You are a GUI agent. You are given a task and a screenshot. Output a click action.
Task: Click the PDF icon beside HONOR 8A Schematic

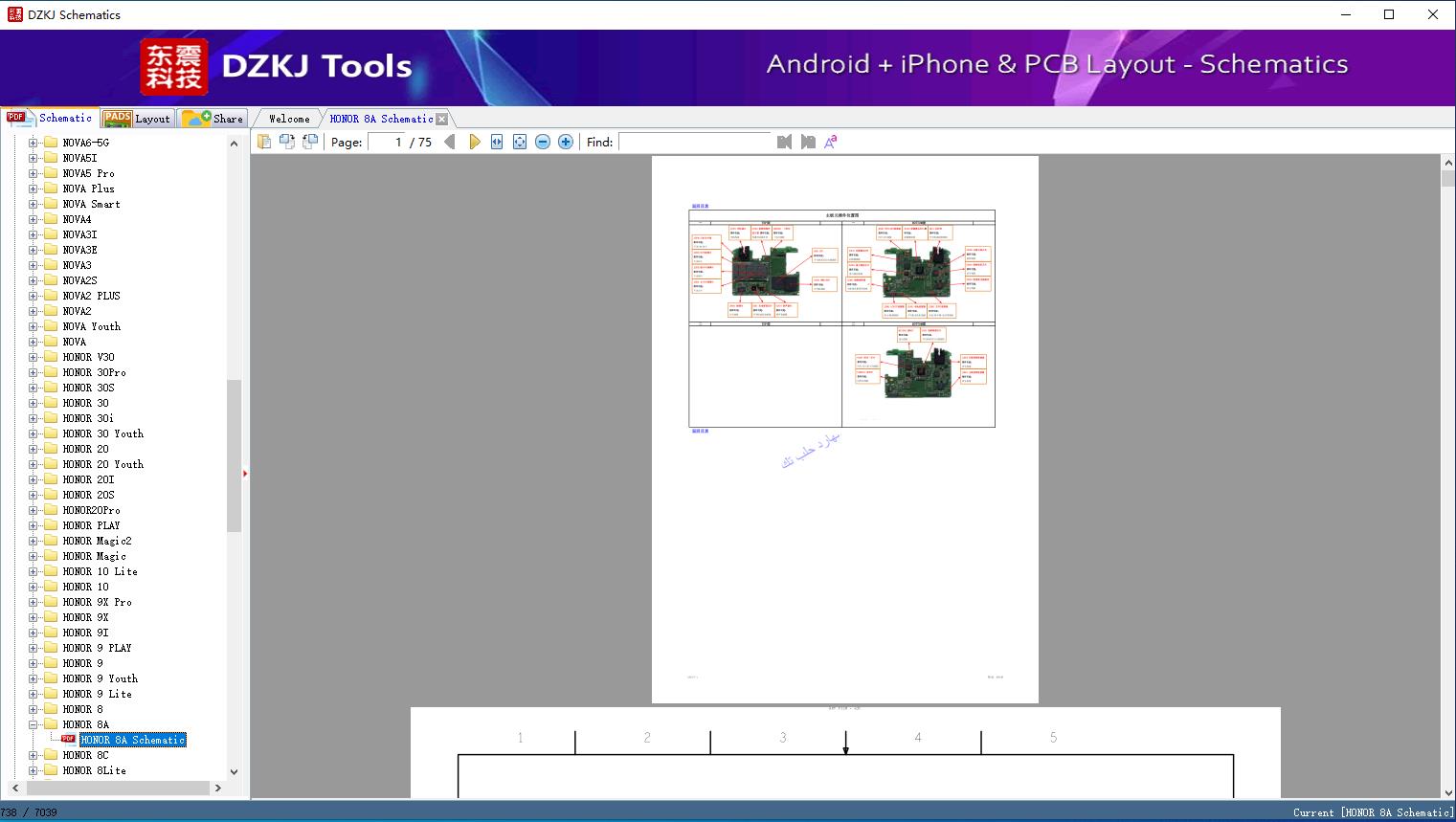[69, 740]
